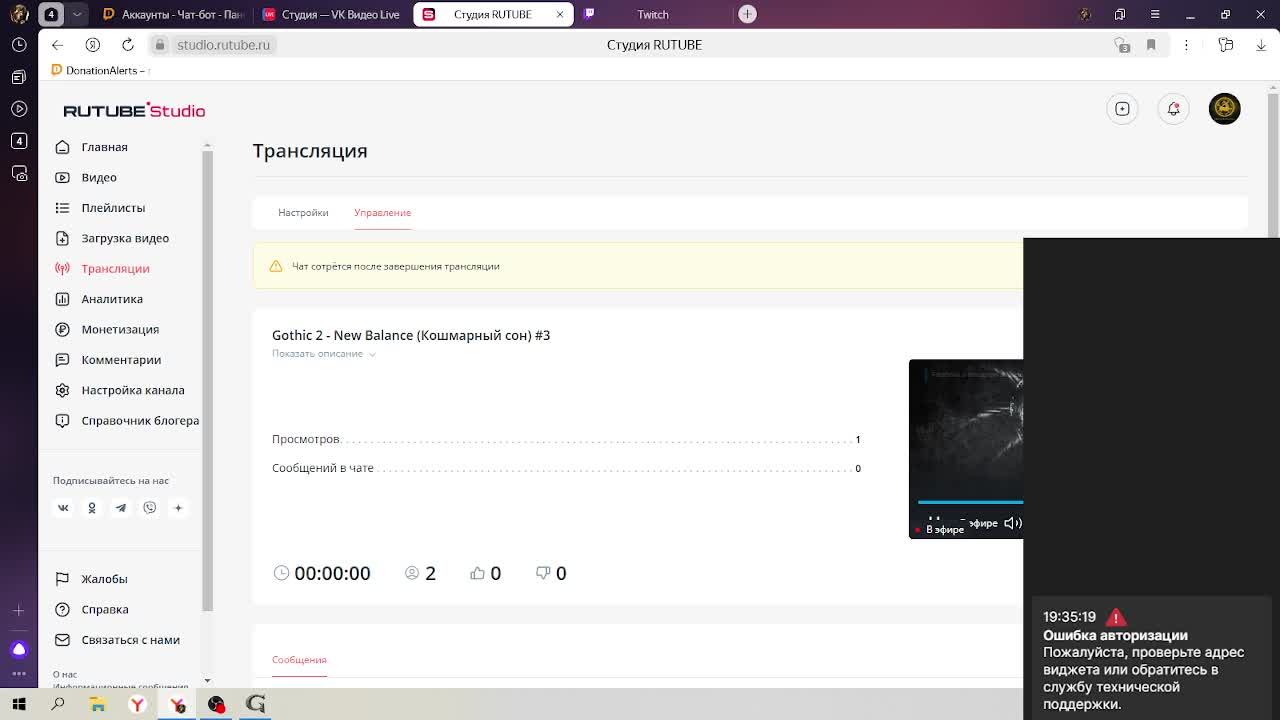This screenshot has width=1280, height=720.
Task: Expand the tab group dropdown arrow
Action: [77, 14]
